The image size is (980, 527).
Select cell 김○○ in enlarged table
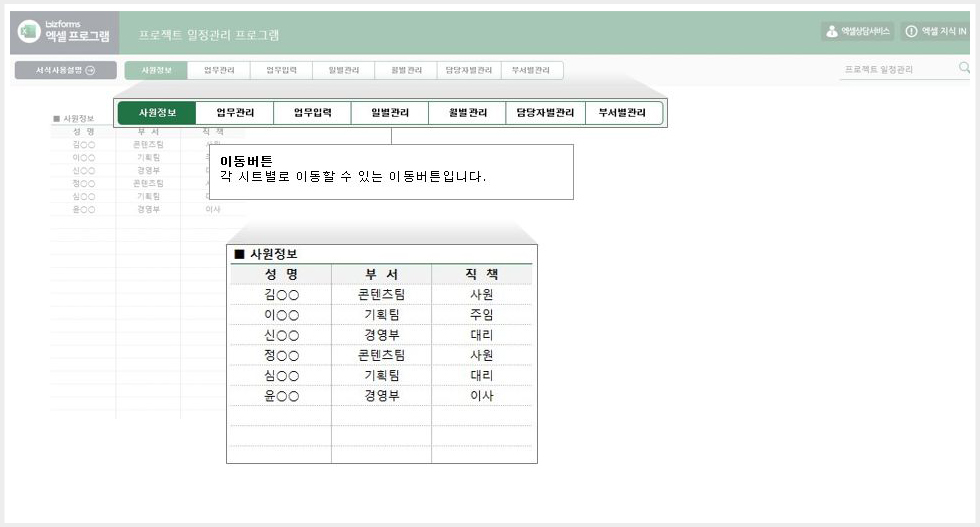[281, 294]
